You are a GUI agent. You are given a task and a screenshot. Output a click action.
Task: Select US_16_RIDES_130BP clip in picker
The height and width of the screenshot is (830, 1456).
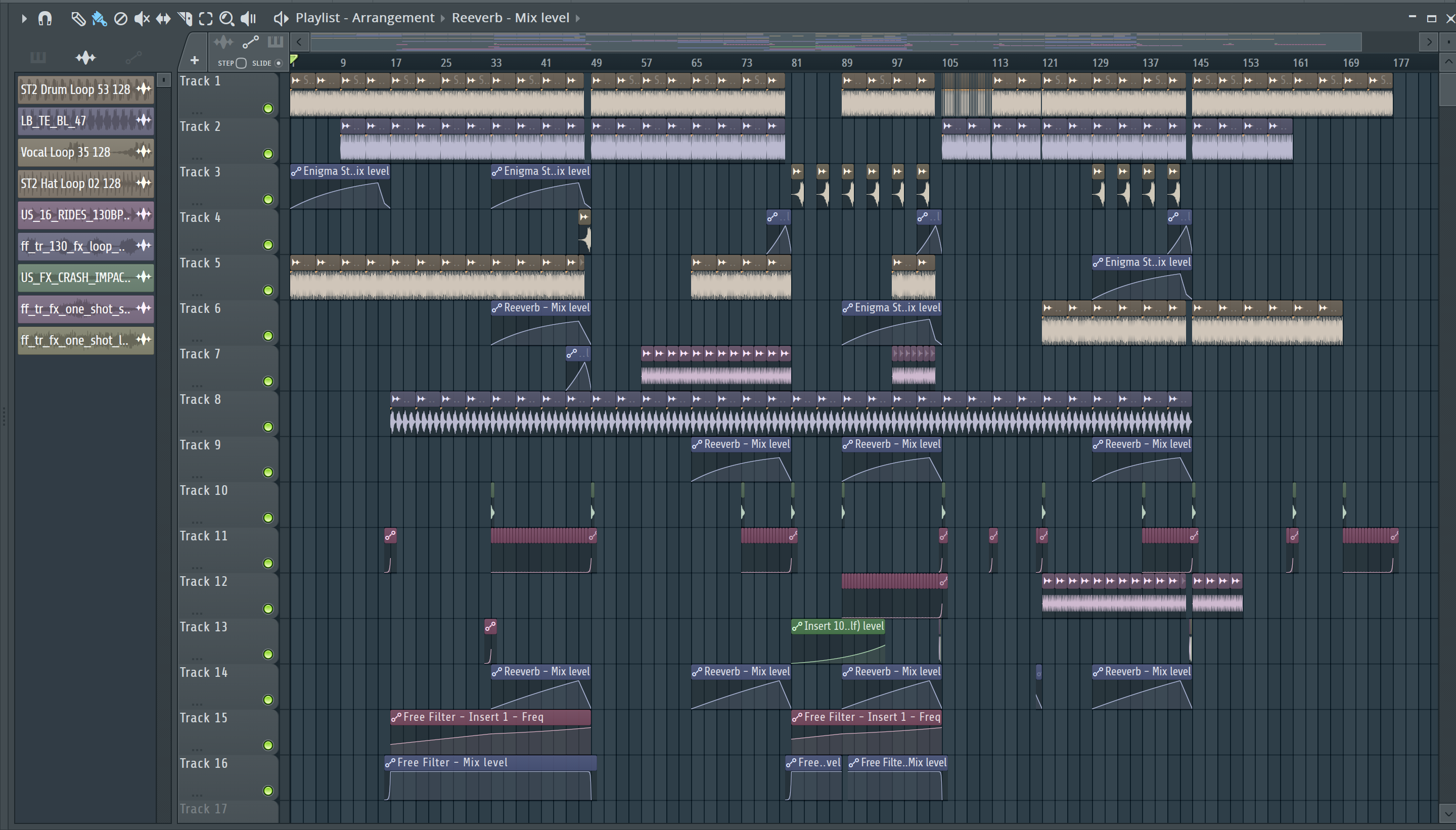85,214
